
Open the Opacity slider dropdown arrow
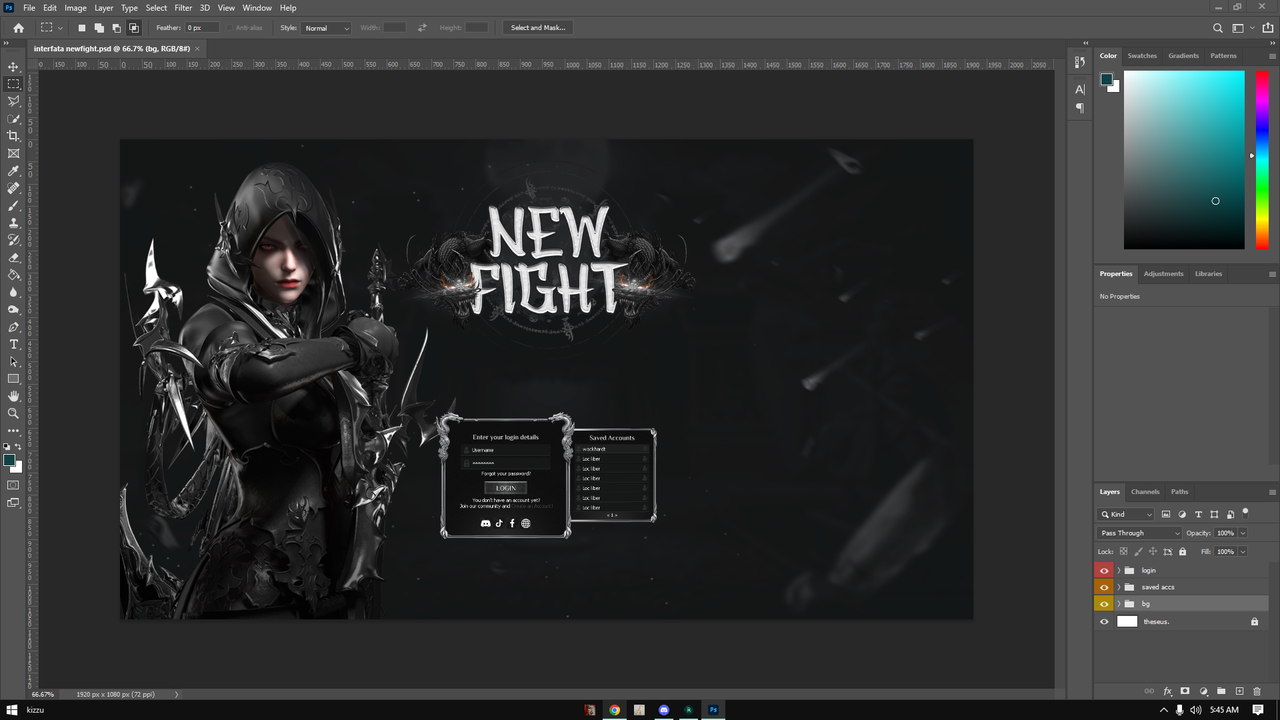click(x=1243, y=533)
